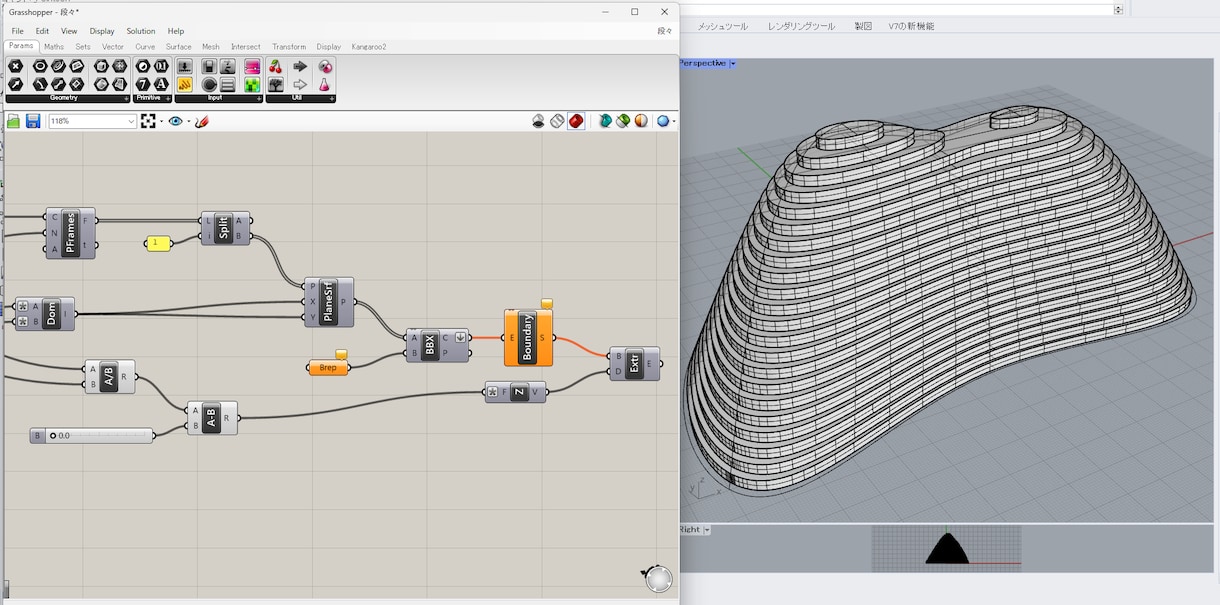Toggle the red shaded preview mode
This screenshot has height=605, width=1220.
pyautogui.click(x=576, y=121)
